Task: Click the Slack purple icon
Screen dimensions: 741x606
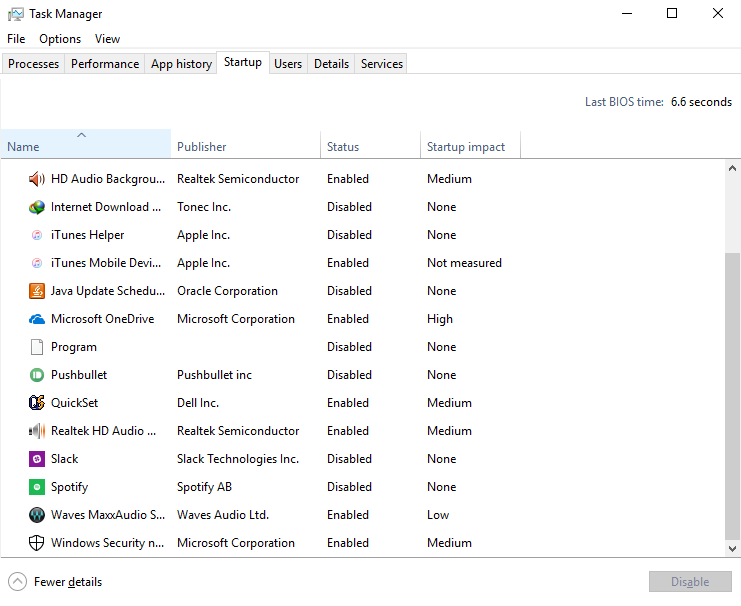Action: point(37,459)
